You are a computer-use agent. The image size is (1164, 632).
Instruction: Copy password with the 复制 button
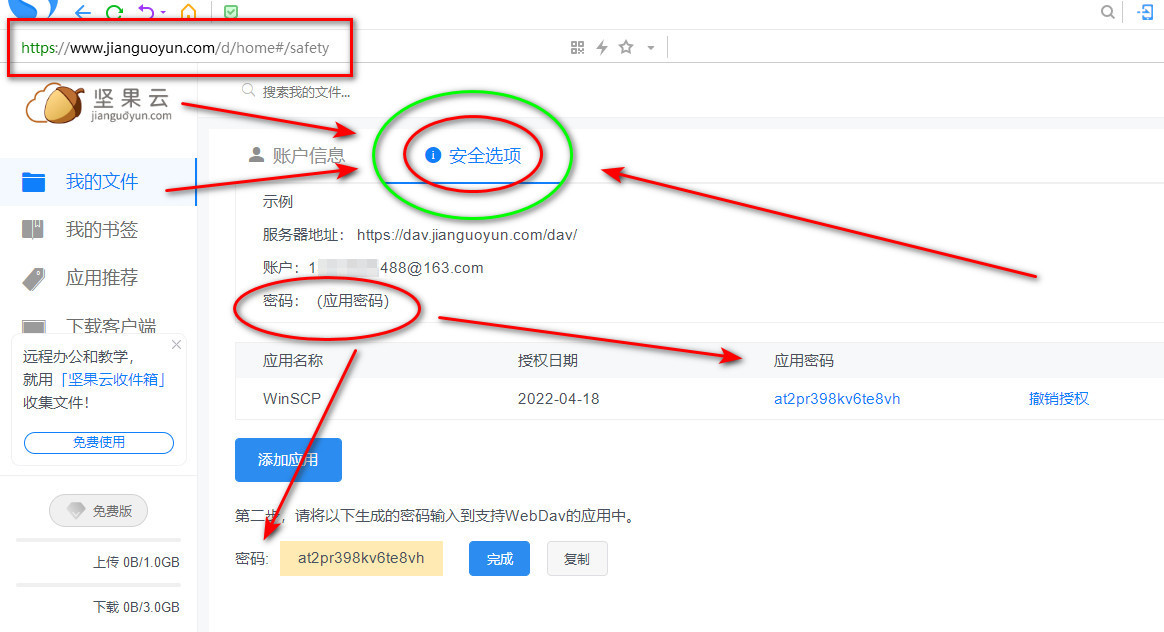[577, 558]
